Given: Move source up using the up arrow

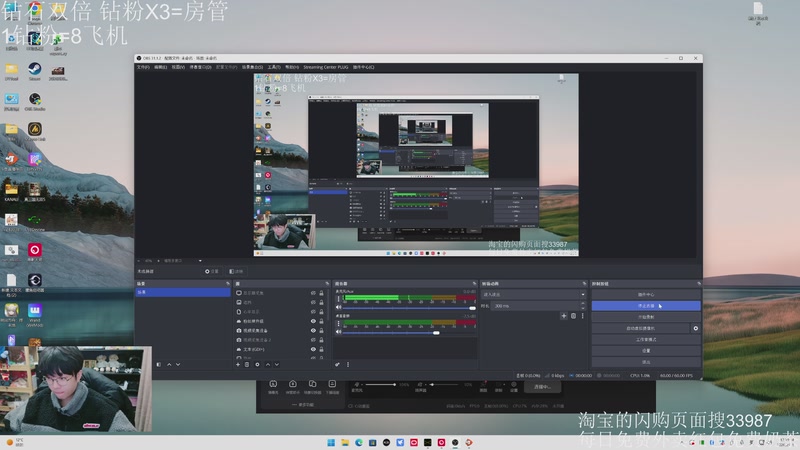Looking at the screenshot, I should coord(268,365).
